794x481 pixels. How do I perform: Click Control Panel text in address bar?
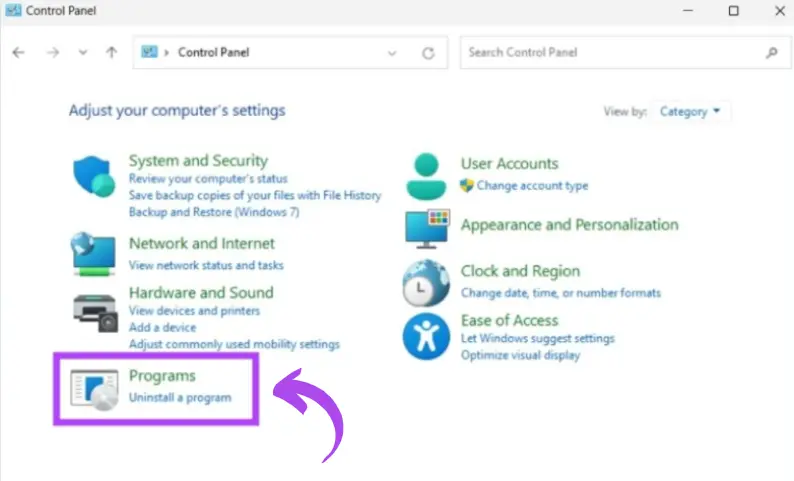click(x=213, y=52)
